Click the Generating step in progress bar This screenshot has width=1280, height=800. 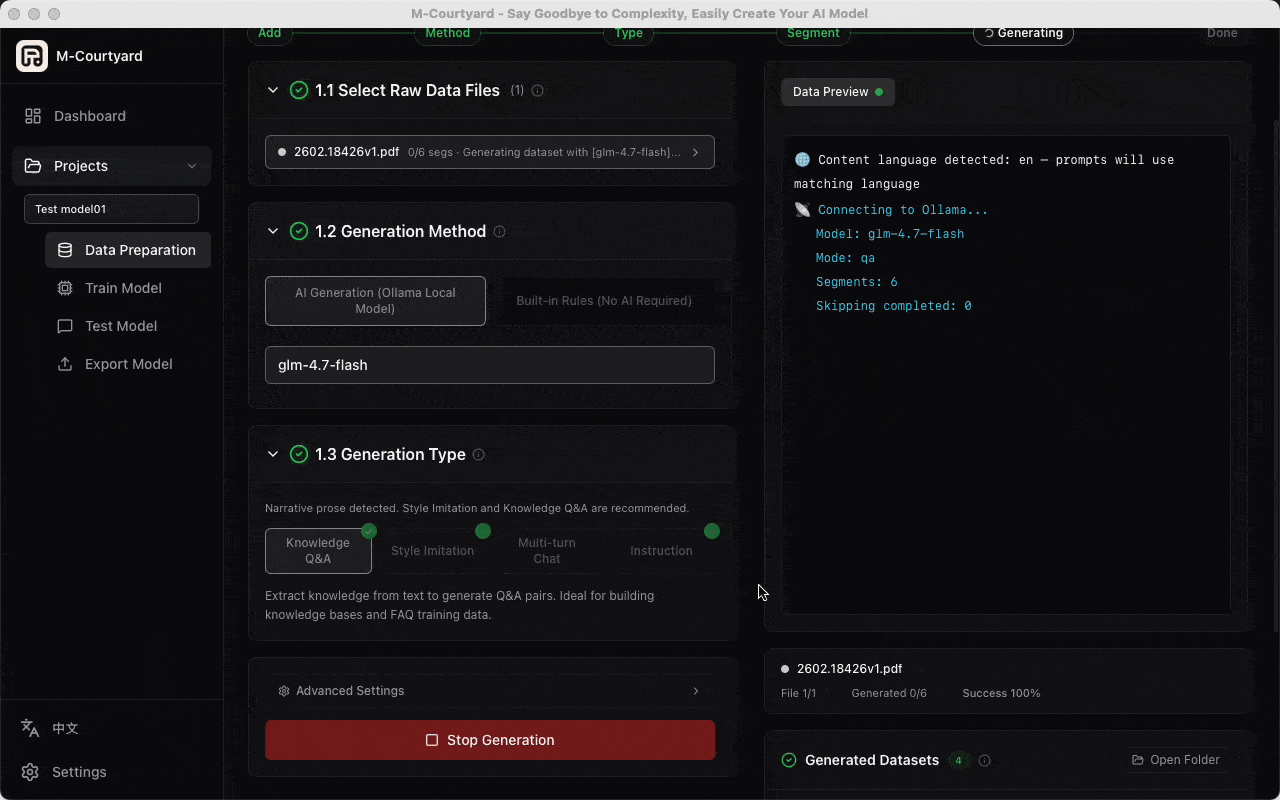[x=1023, y=33]
